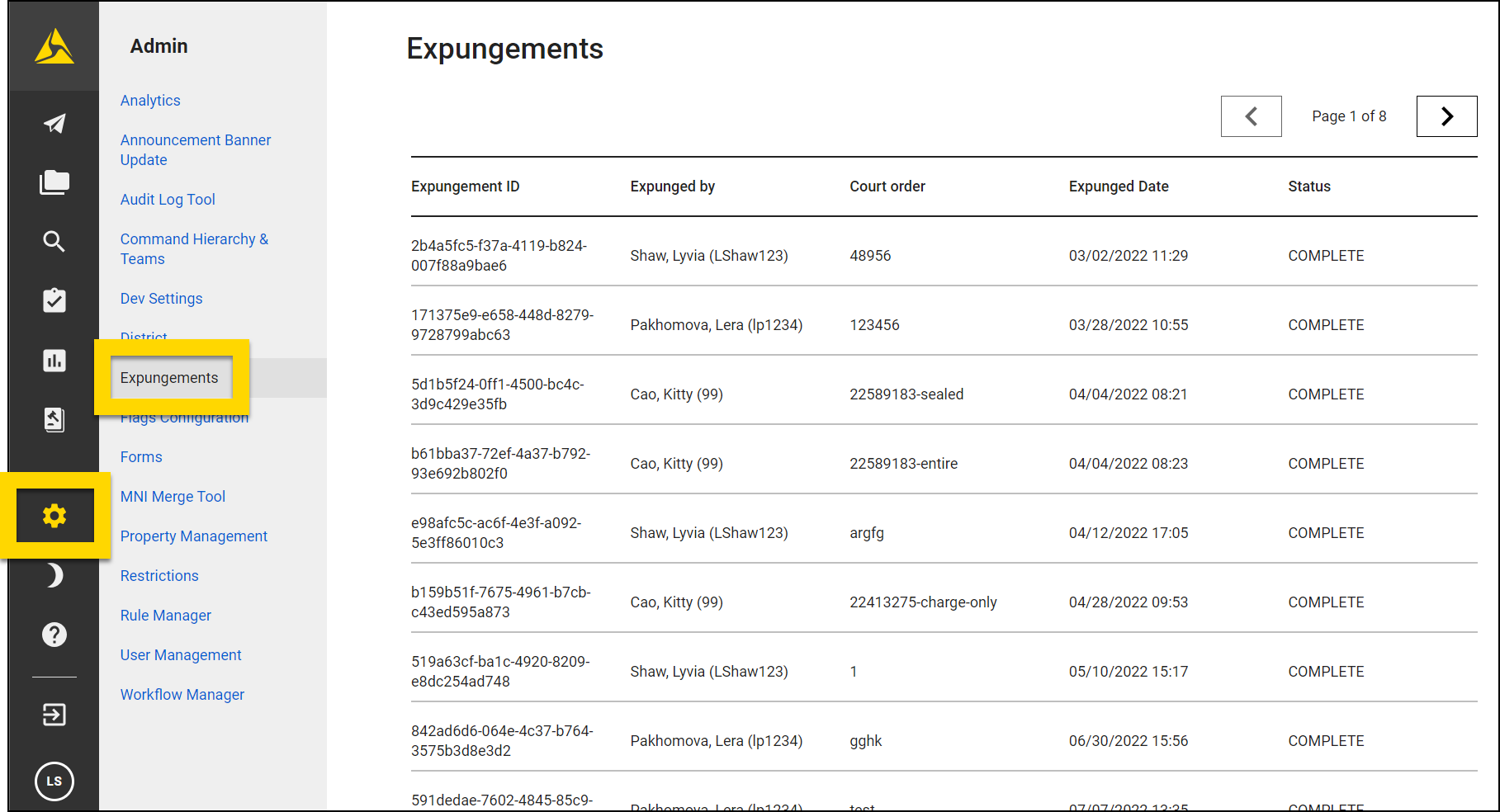Open the question mark help icon

[54, 635]
